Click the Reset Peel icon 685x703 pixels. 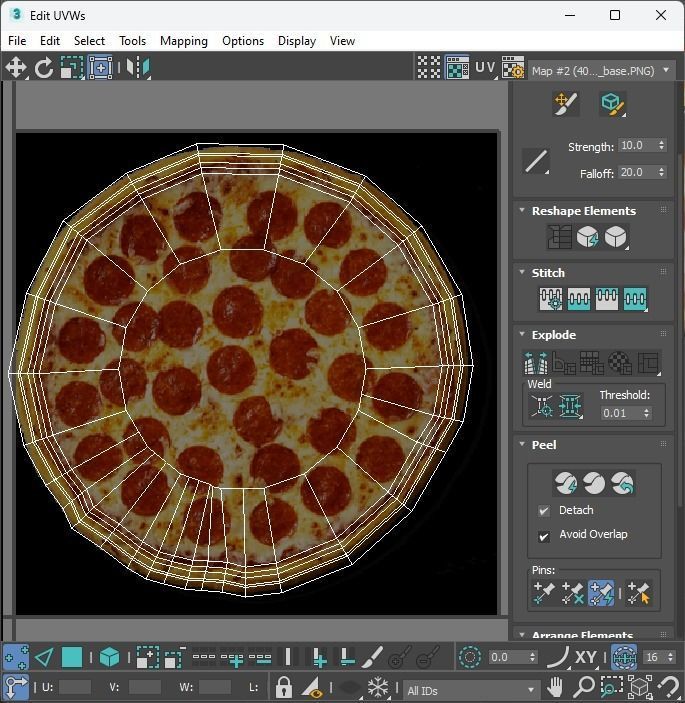[x=623, y=483]
